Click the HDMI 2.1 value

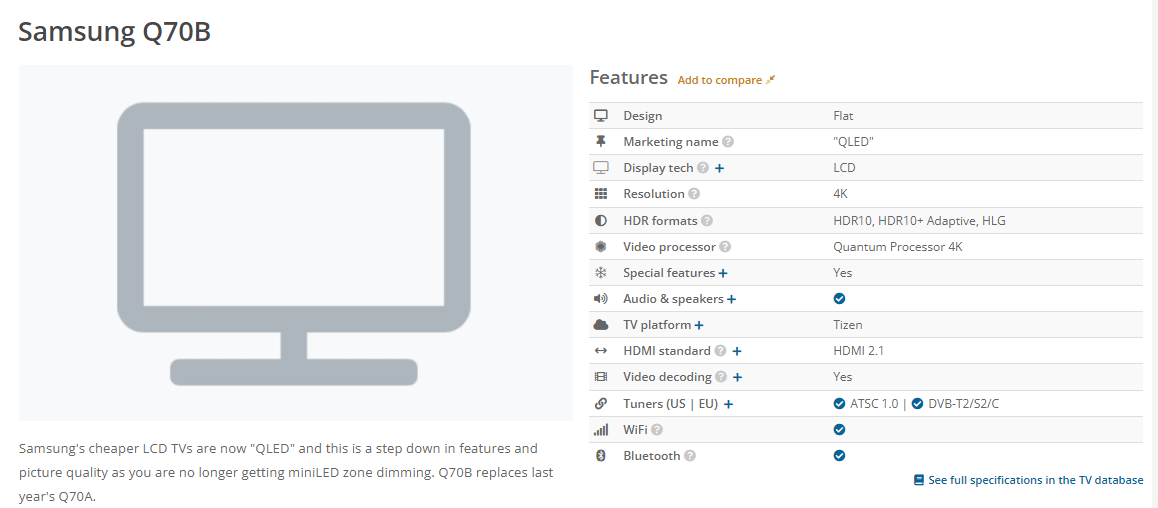(x=858, y=351)
